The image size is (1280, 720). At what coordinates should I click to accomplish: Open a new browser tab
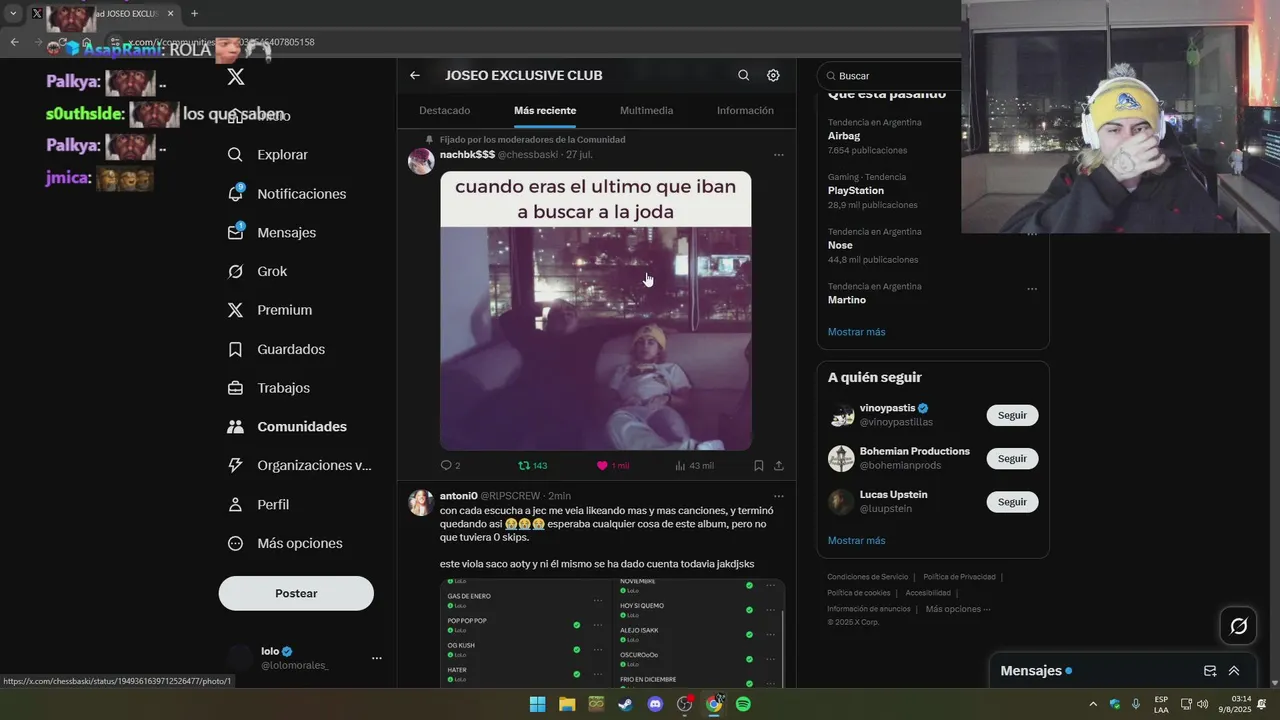click(194, 13)
